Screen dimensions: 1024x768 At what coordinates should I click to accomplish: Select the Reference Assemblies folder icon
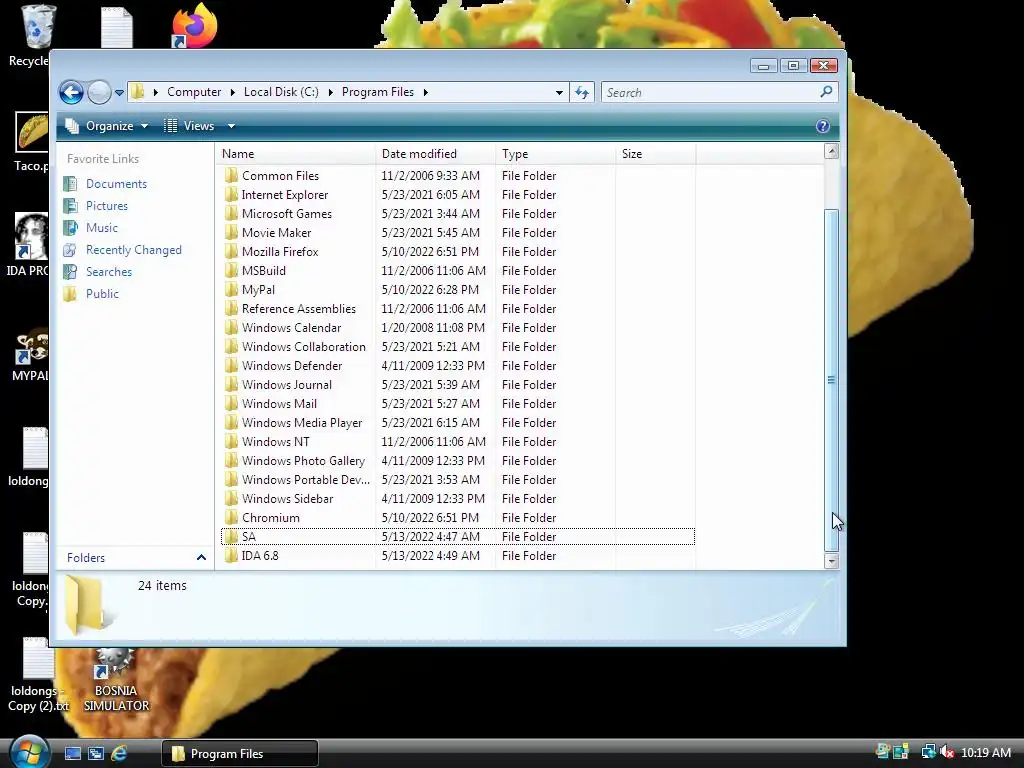pos(231,308)
